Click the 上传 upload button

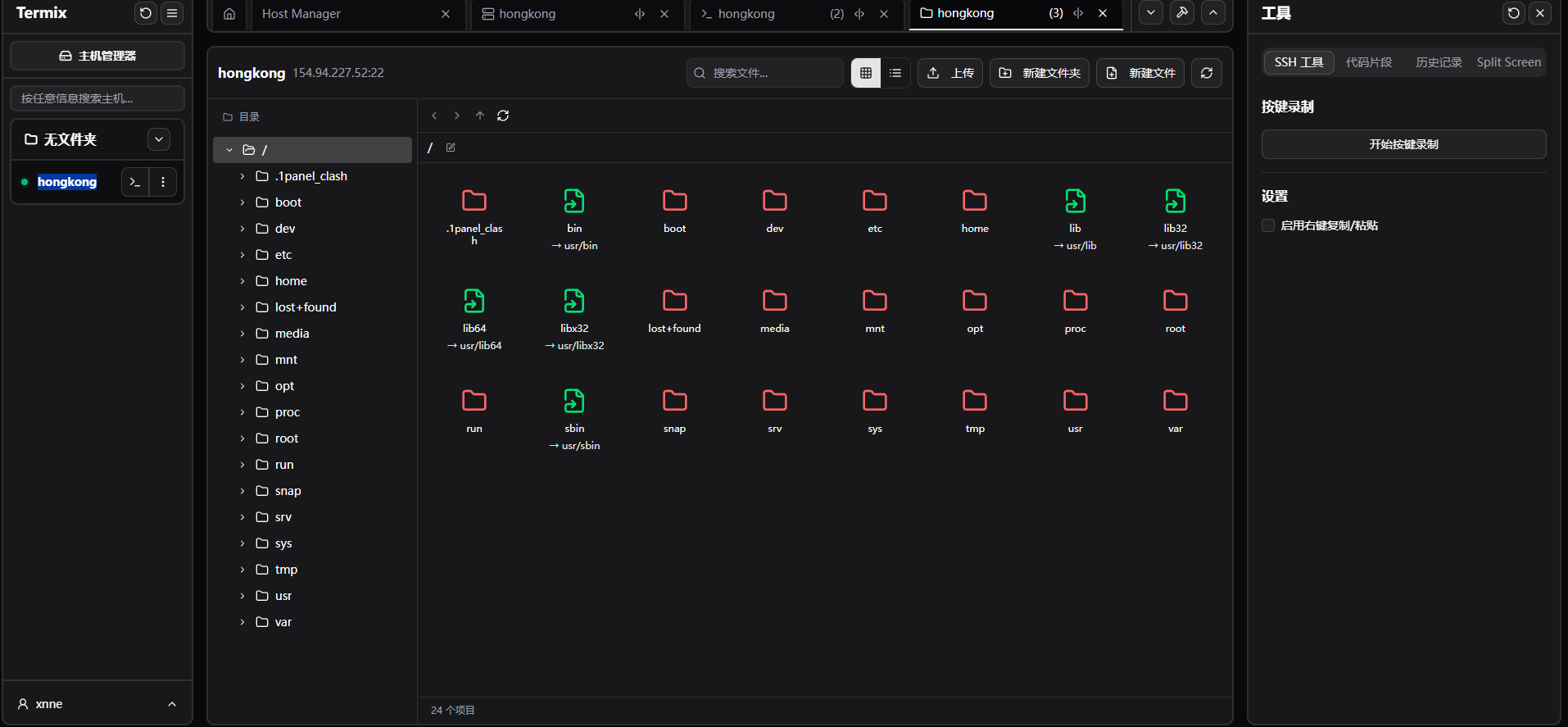950,73
